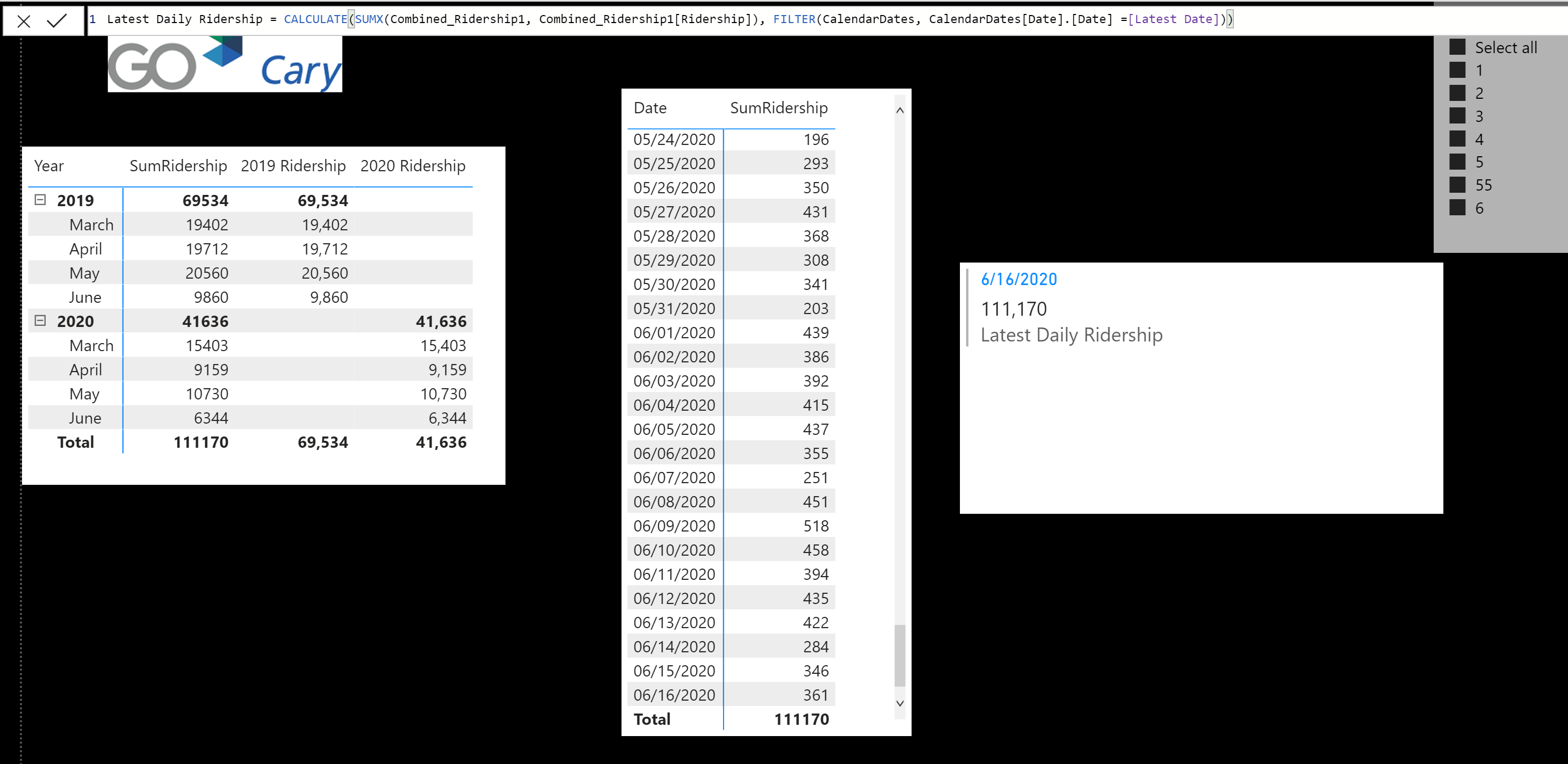Click the 2019 Ridership column header
Image resolution: width=1568 pixels, height=764 pixels.
[293, 166]
